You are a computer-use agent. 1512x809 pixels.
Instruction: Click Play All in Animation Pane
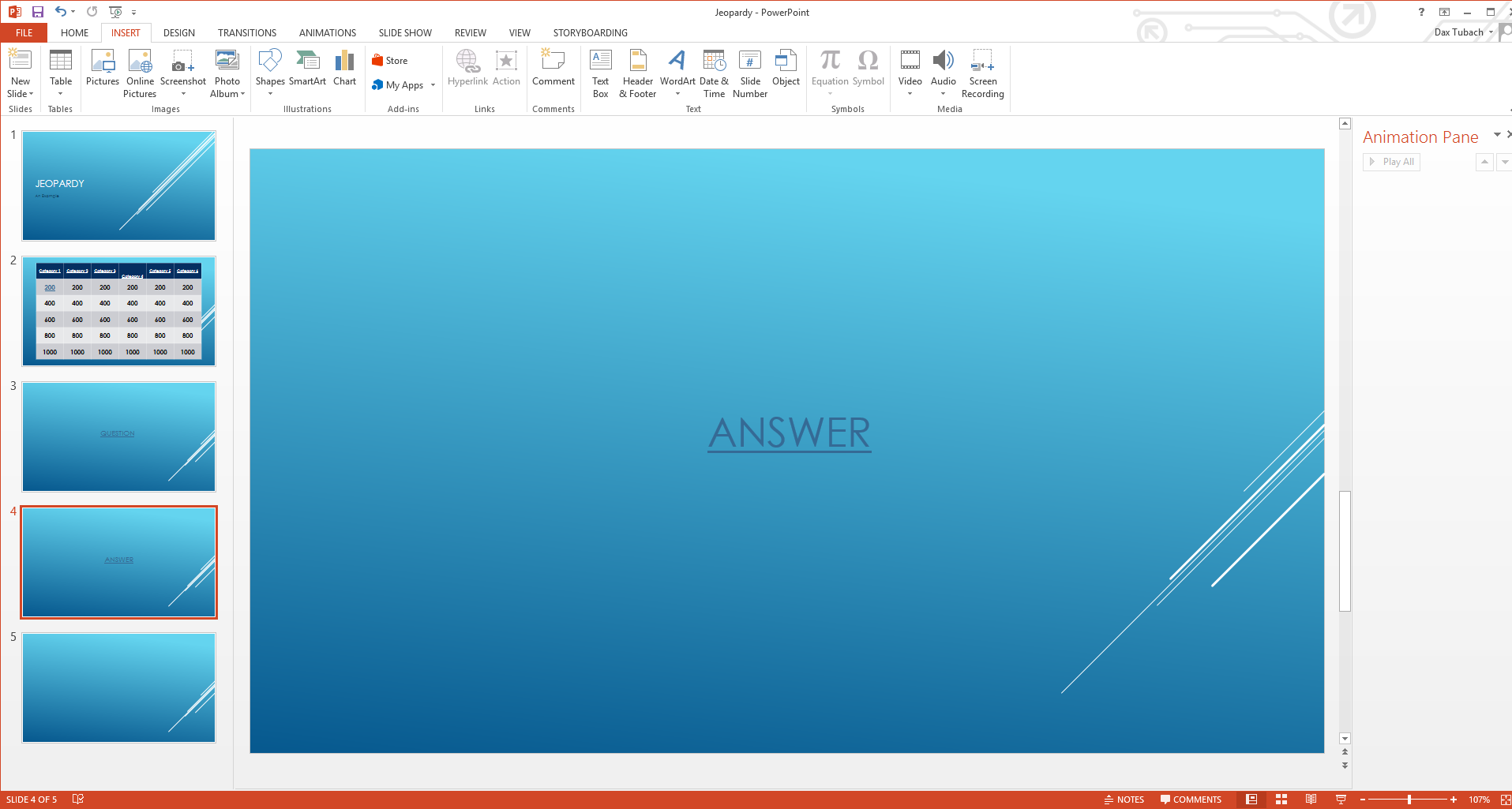(1391, 162)
